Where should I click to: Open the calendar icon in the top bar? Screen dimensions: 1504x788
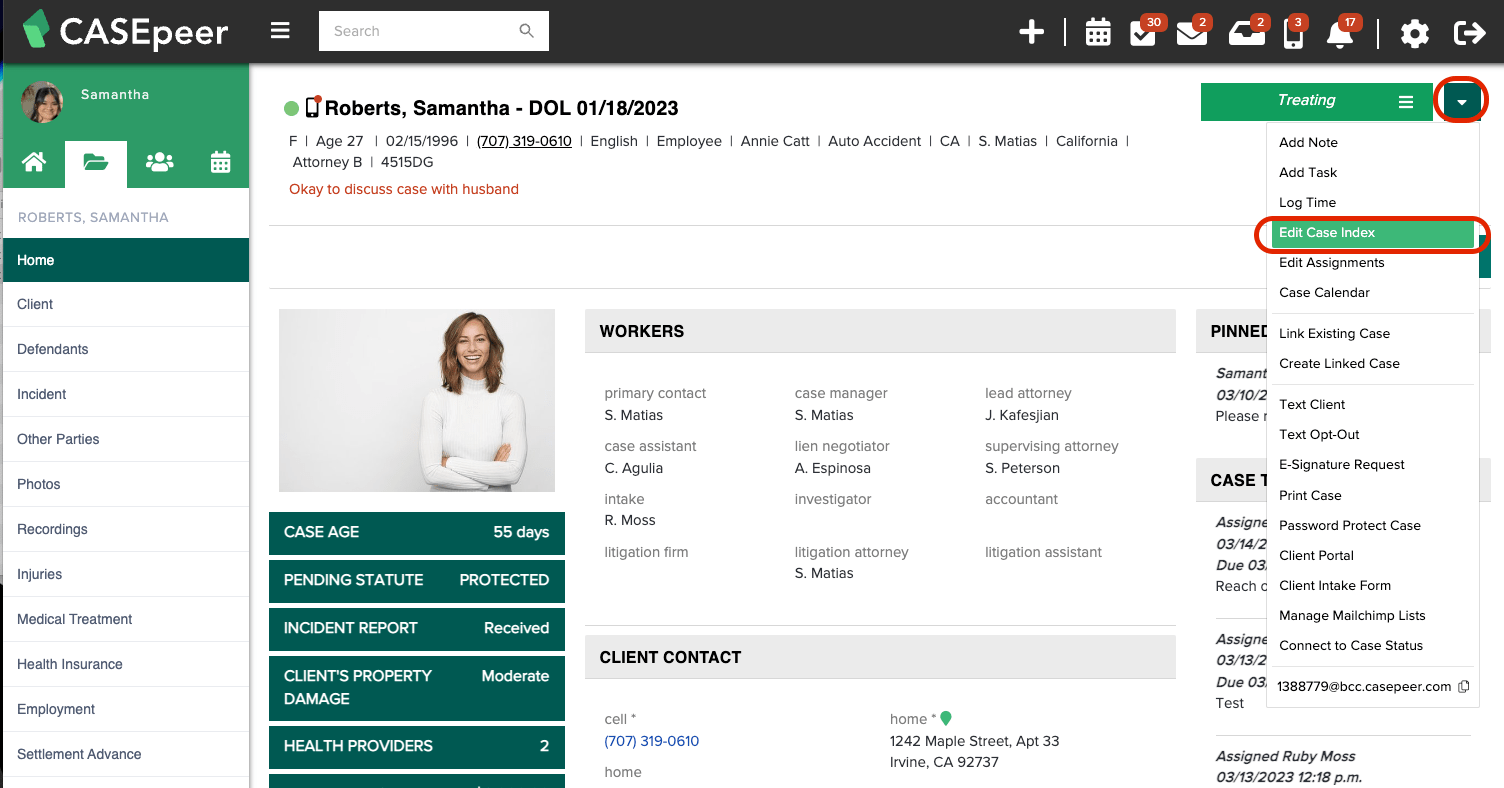(1097, 31)
